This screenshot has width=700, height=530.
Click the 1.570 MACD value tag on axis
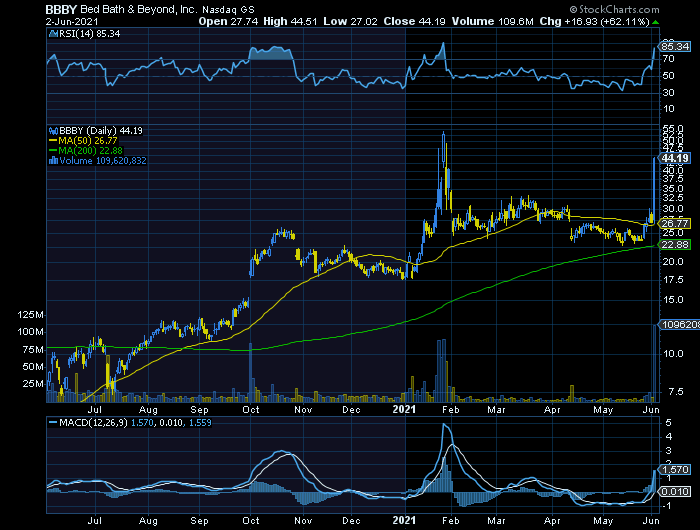coord(675,470)
